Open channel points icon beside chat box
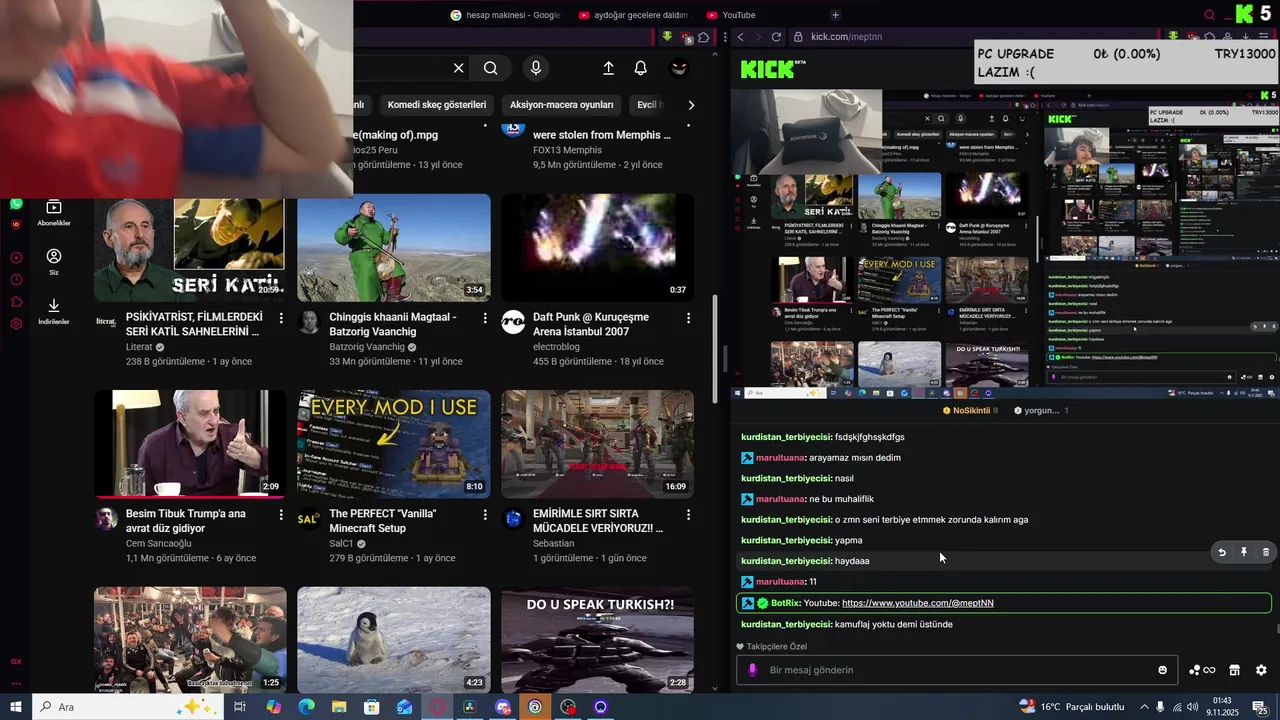The width and height of the screenshot is (1280, 720). click(x=1202, y=670)
